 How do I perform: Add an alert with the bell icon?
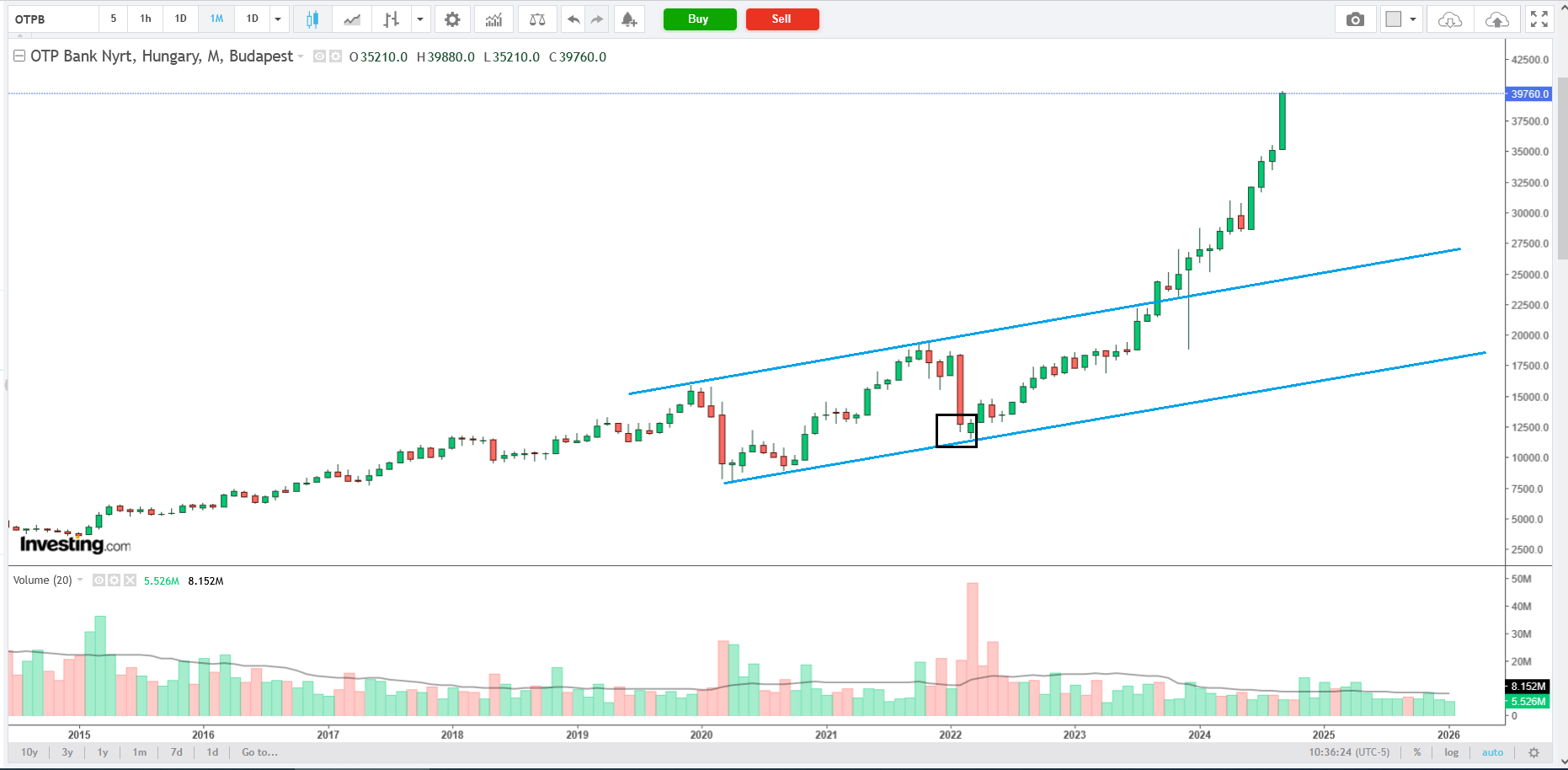point(629,19)
